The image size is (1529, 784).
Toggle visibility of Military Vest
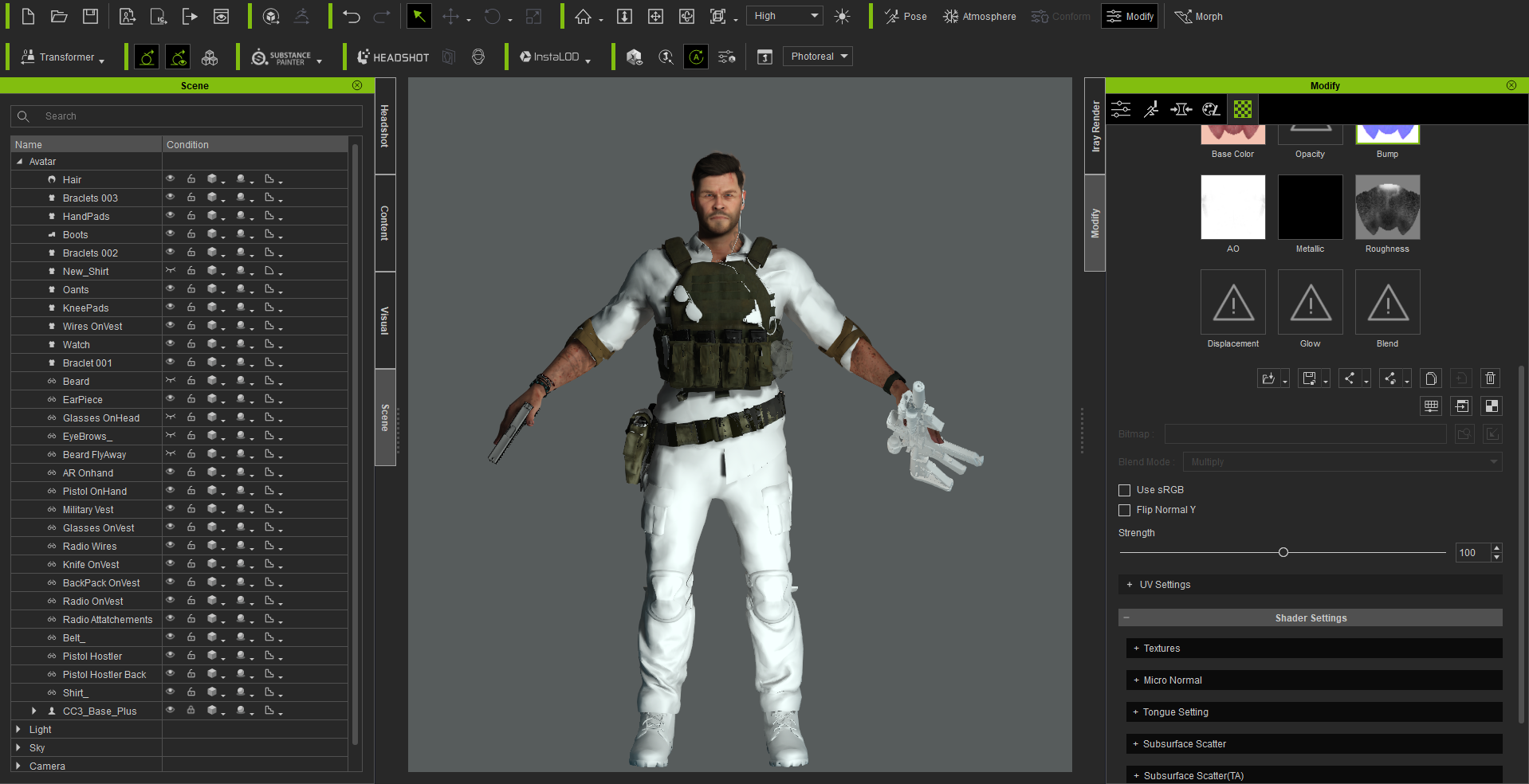tap(170, 508)
